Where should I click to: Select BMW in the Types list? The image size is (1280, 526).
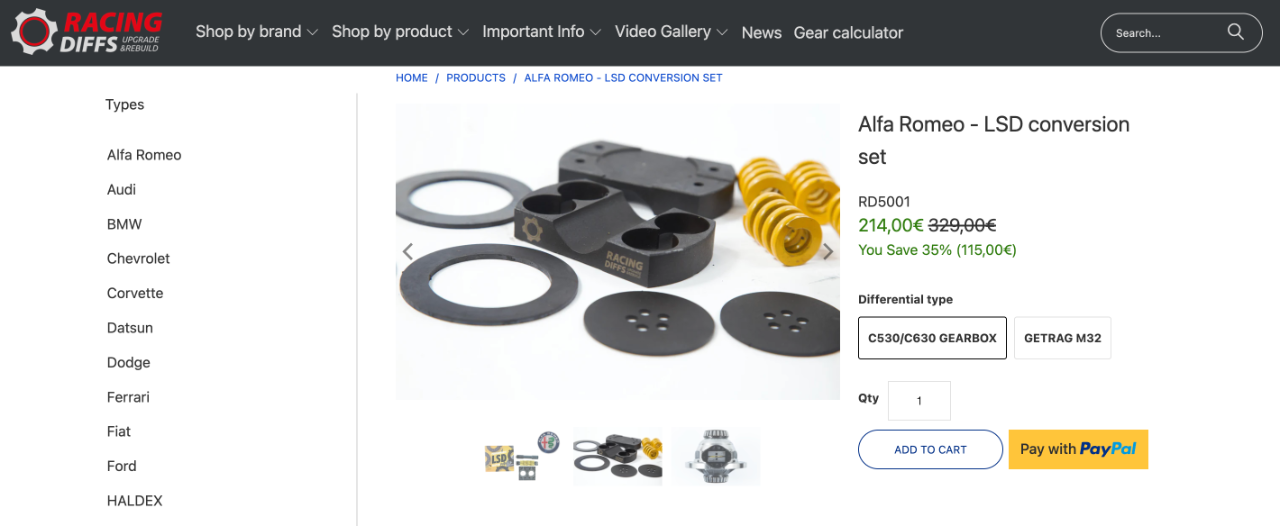(x=125, y=224)
